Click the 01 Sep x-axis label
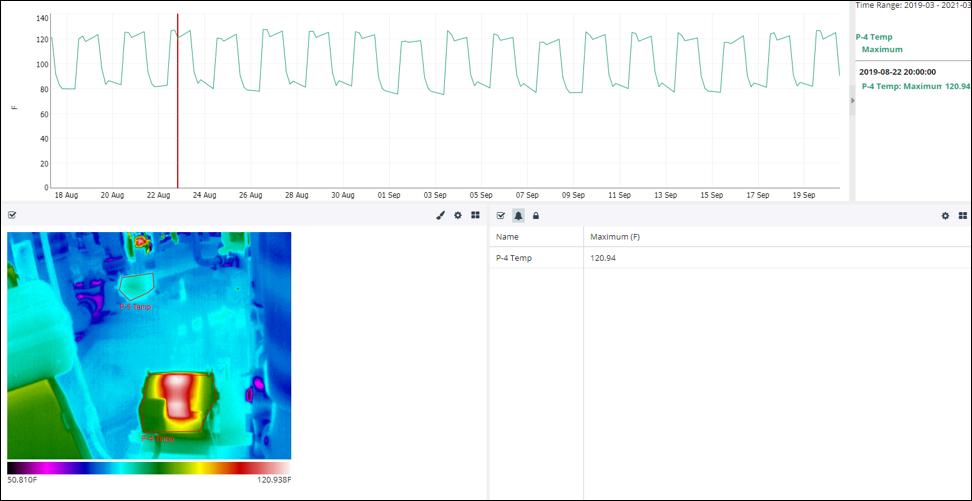Image resolution: width=972 pixels, height=501 pixels. click(x=389, y=195)
